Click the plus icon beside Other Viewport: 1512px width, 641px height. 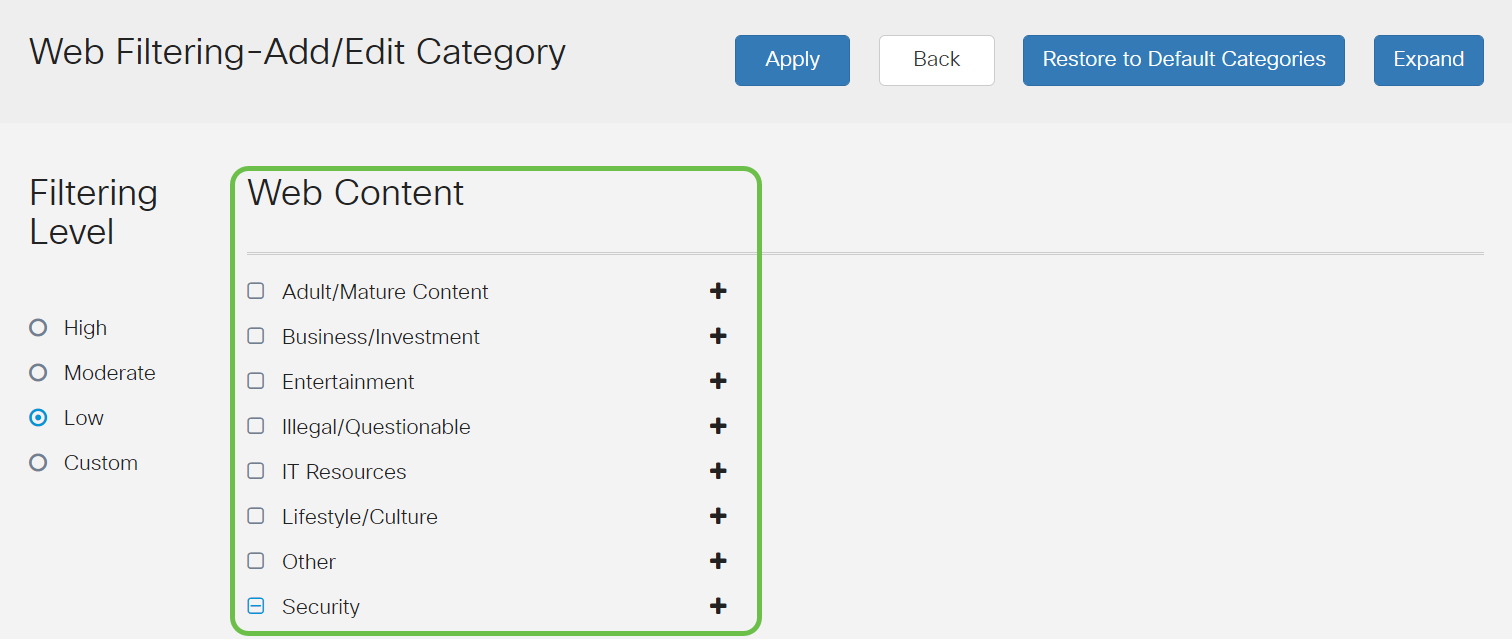tap(718, 561)
